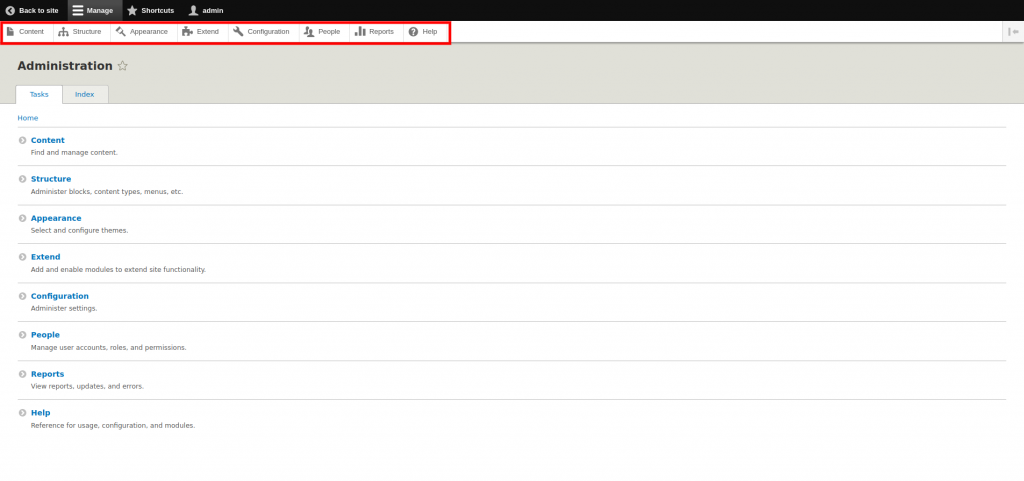Click the People icon in toolbar
Image resolution: width=1024 pixels, height=481 pixels.
(309, 32)
